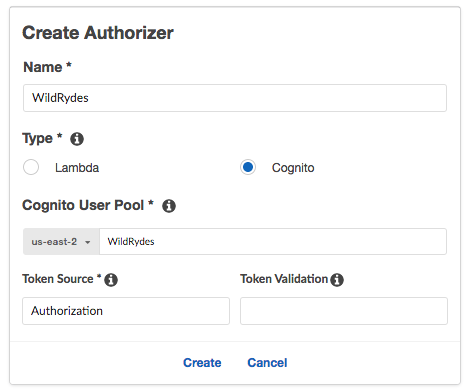Show the Token Source info tooltip icon
The image size is (468, 392).
click(111, 280)
